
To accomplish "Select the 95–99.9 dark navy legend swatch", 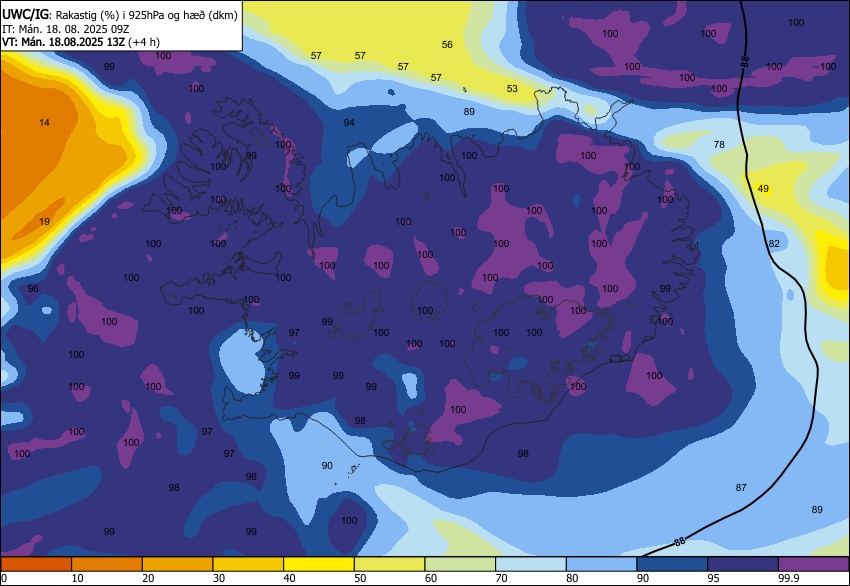I will 743,564.
